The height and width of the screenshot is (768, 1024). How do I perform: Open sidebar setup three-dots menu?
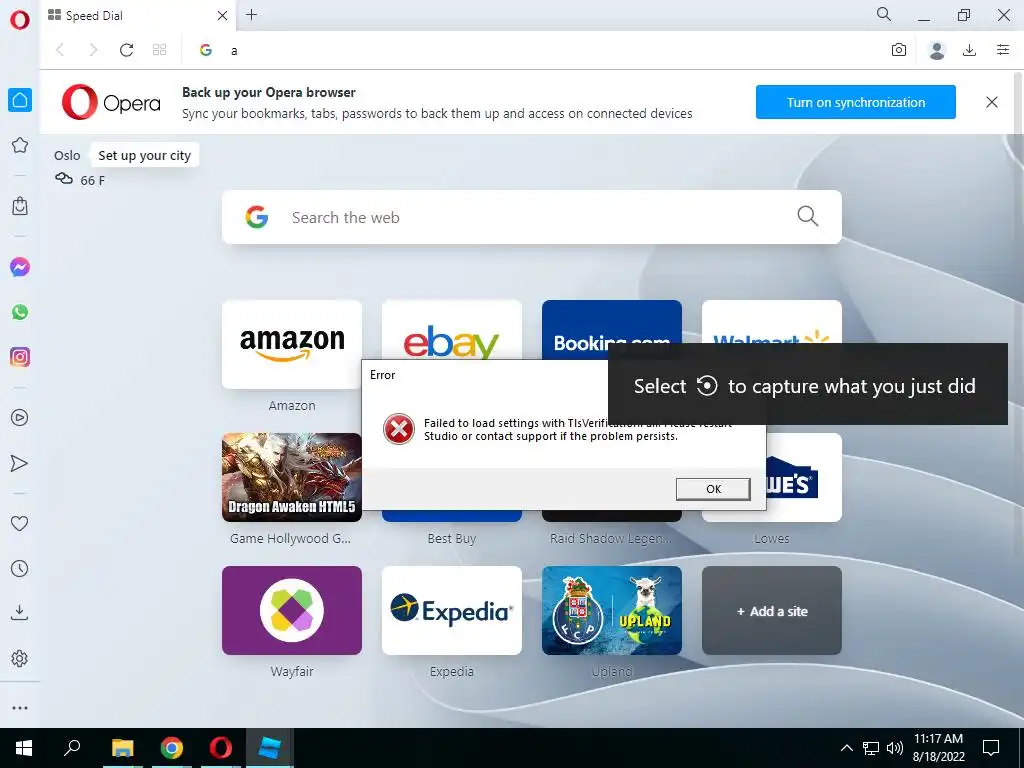tap(20, 708)
